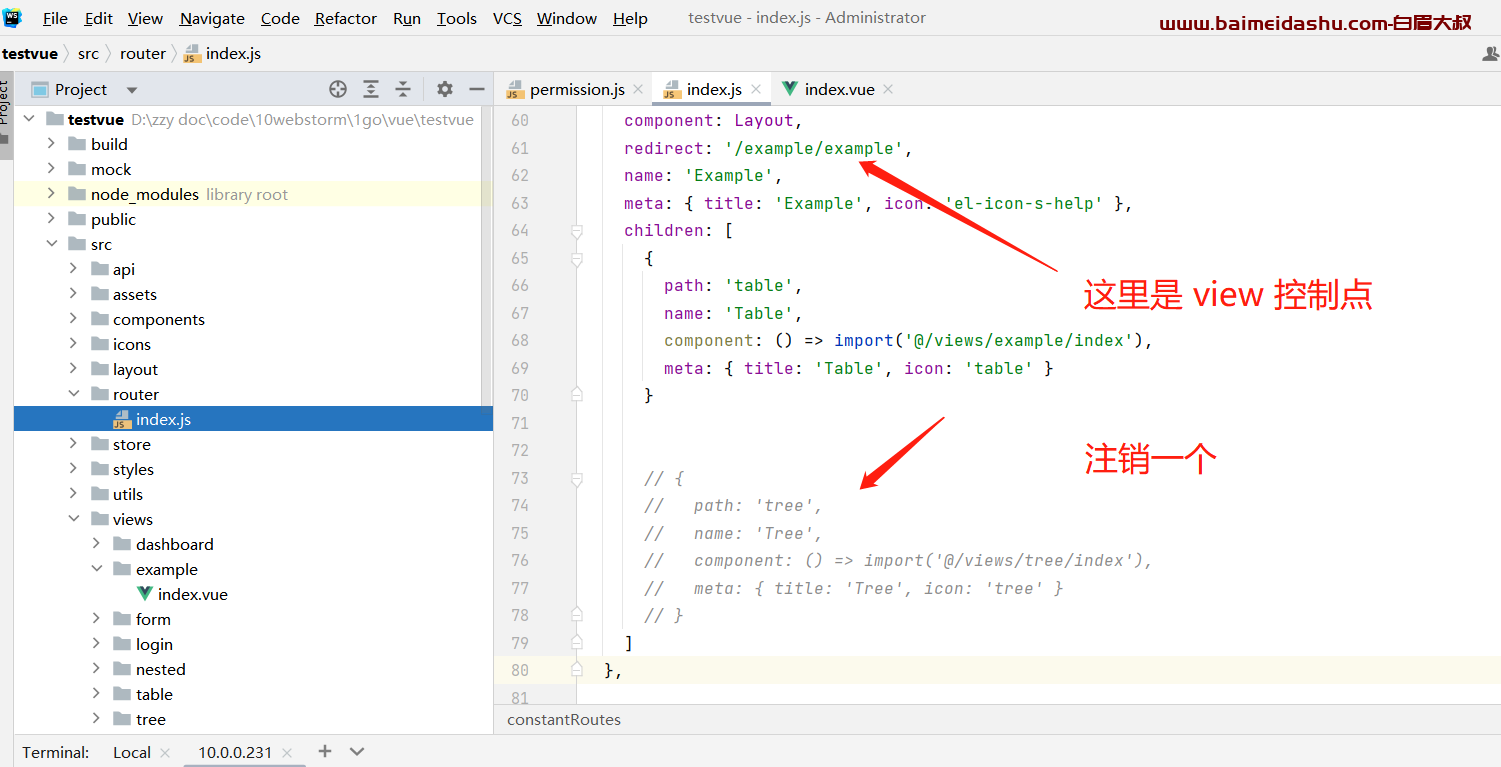Click the fold end marker at line 80

coord(576,670)
